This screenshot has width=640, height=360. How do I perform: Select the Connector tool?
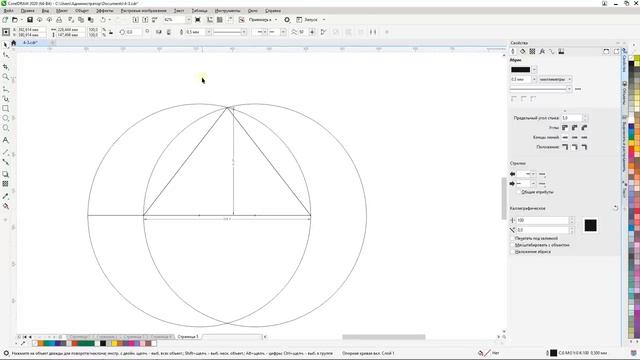pyautogui.click(x=6, y=162)
